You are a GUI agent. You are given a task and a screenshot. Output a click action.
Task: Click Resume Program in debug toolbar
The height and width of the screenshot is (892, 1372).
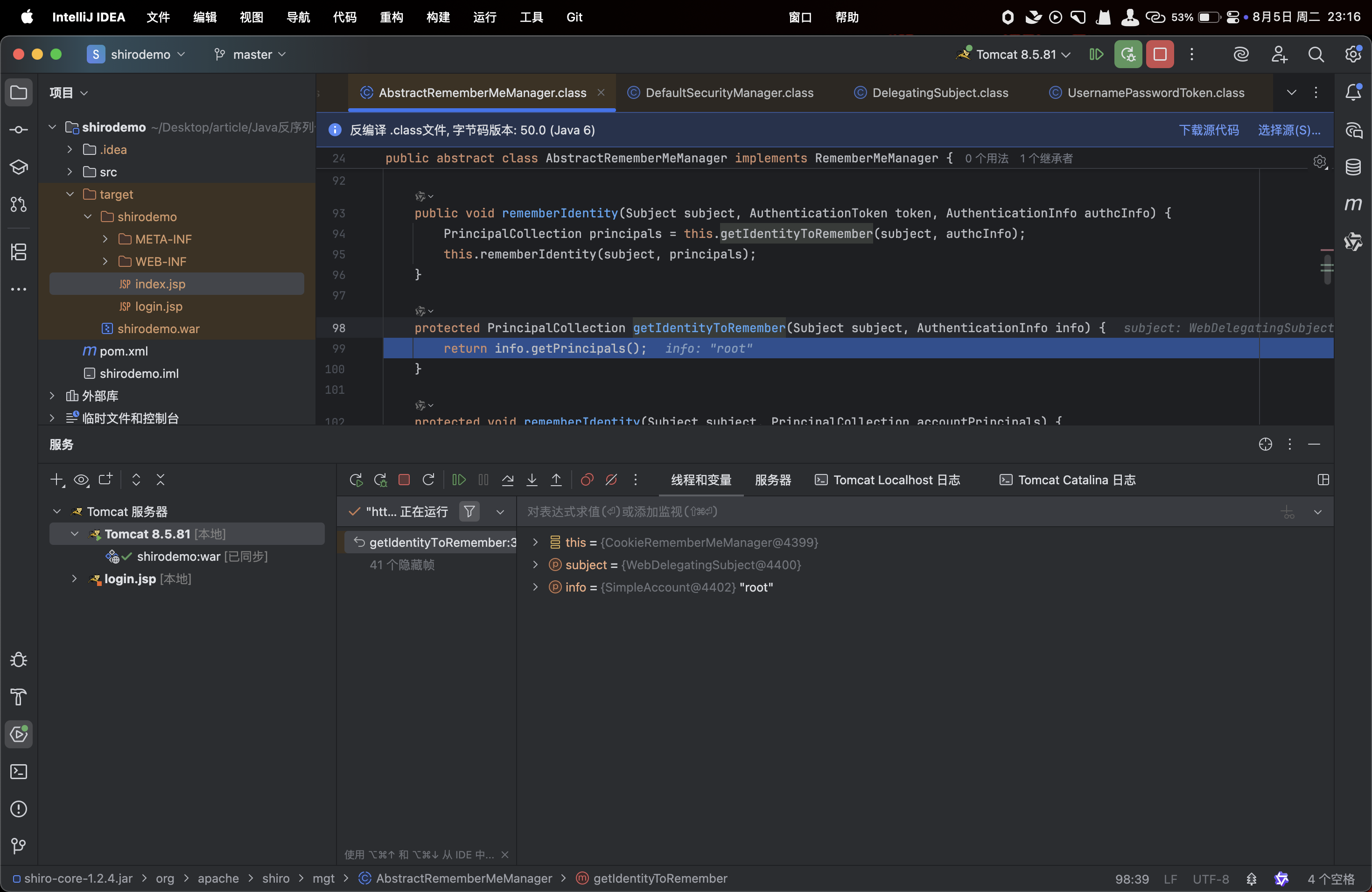coord(459,480)
